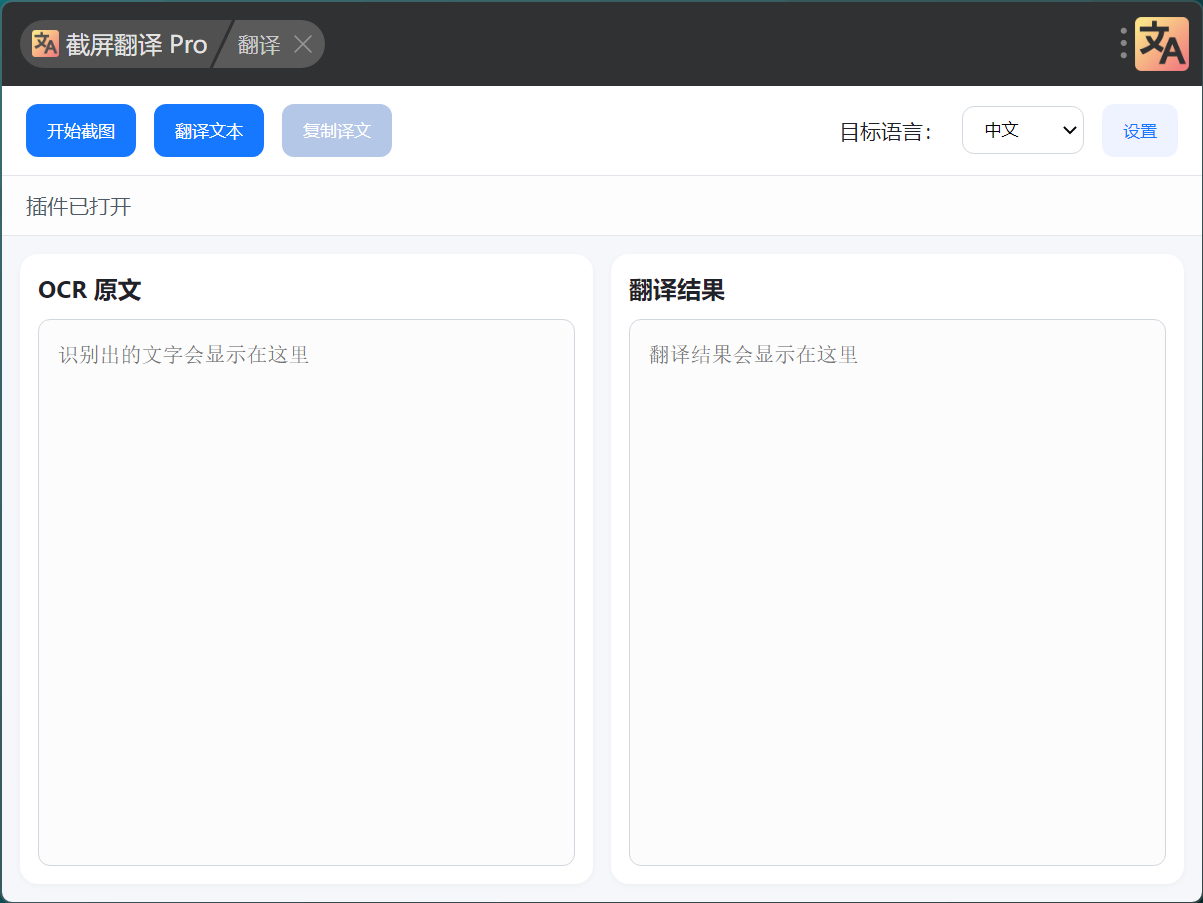Click the small translate logo beside 截屏翻译 Pro
This screenshot has height=903, width=1203.
point(46,44)
